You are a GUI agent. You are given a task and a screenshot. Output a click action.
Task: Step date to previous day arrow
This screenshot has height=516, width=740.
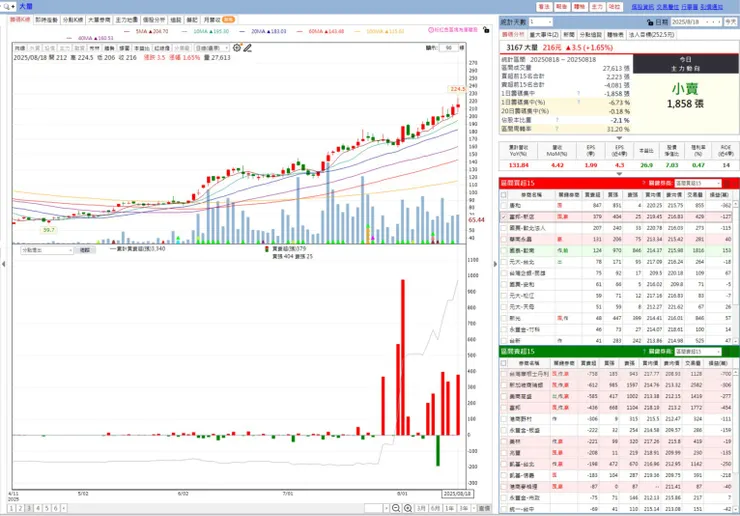coord(713,22)
